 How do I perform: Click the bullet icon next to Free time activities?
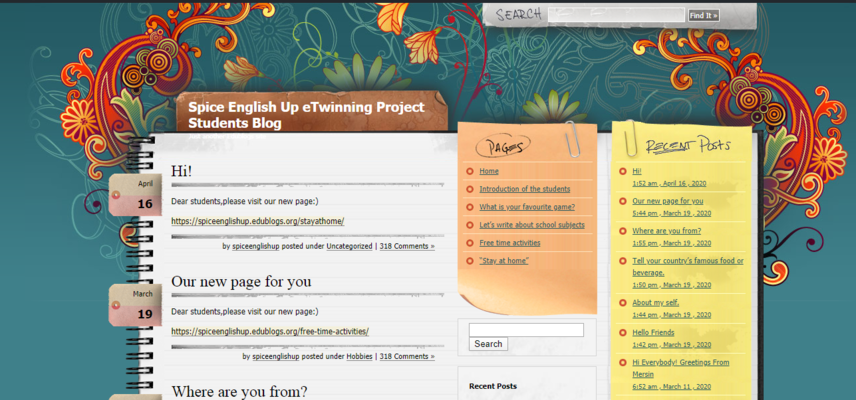[x=470, y=243]
